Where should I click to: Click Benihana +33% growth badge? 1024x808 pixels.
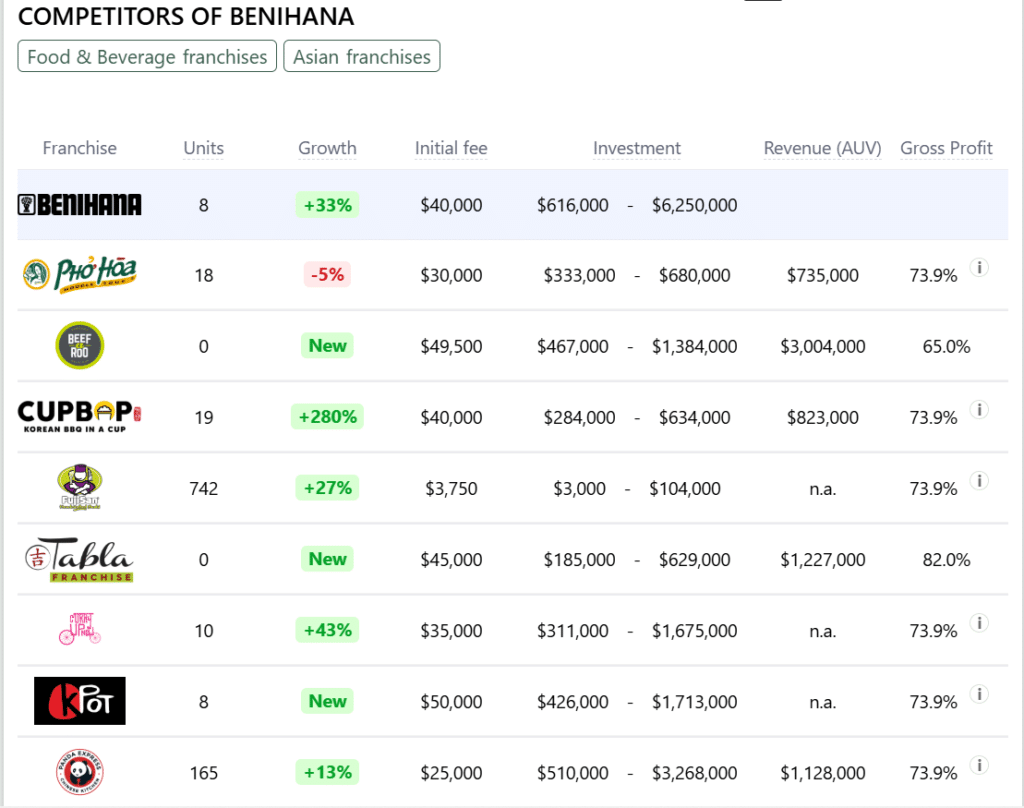click(x=327, y=205)
